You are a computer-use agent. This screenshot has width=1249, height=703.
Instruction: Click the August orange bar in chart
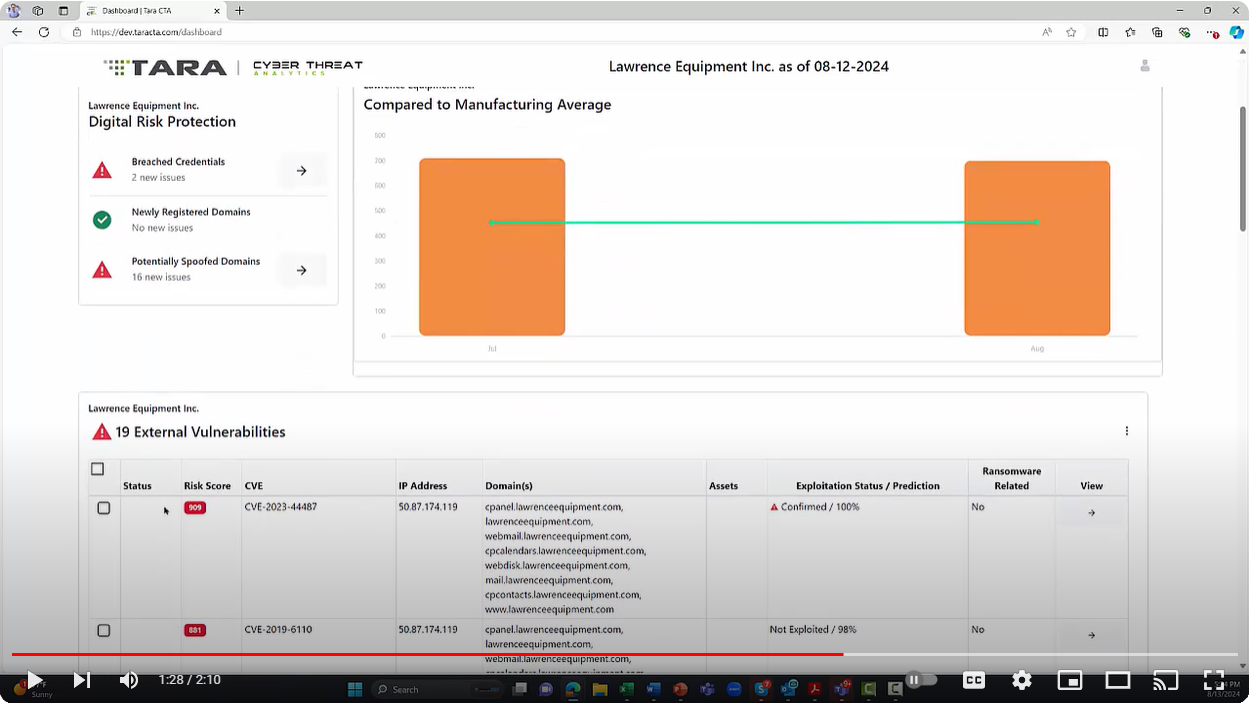tap(1037, 248)
